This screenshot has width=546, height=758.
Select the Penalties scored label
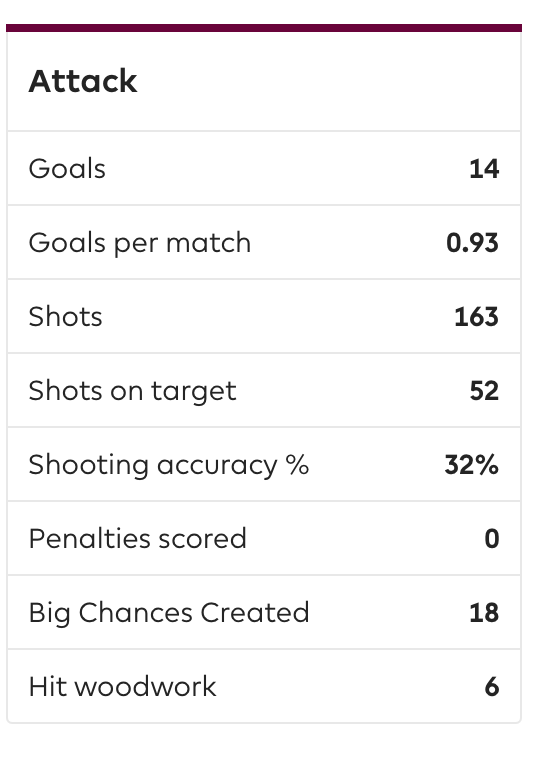tap(138, 539)
